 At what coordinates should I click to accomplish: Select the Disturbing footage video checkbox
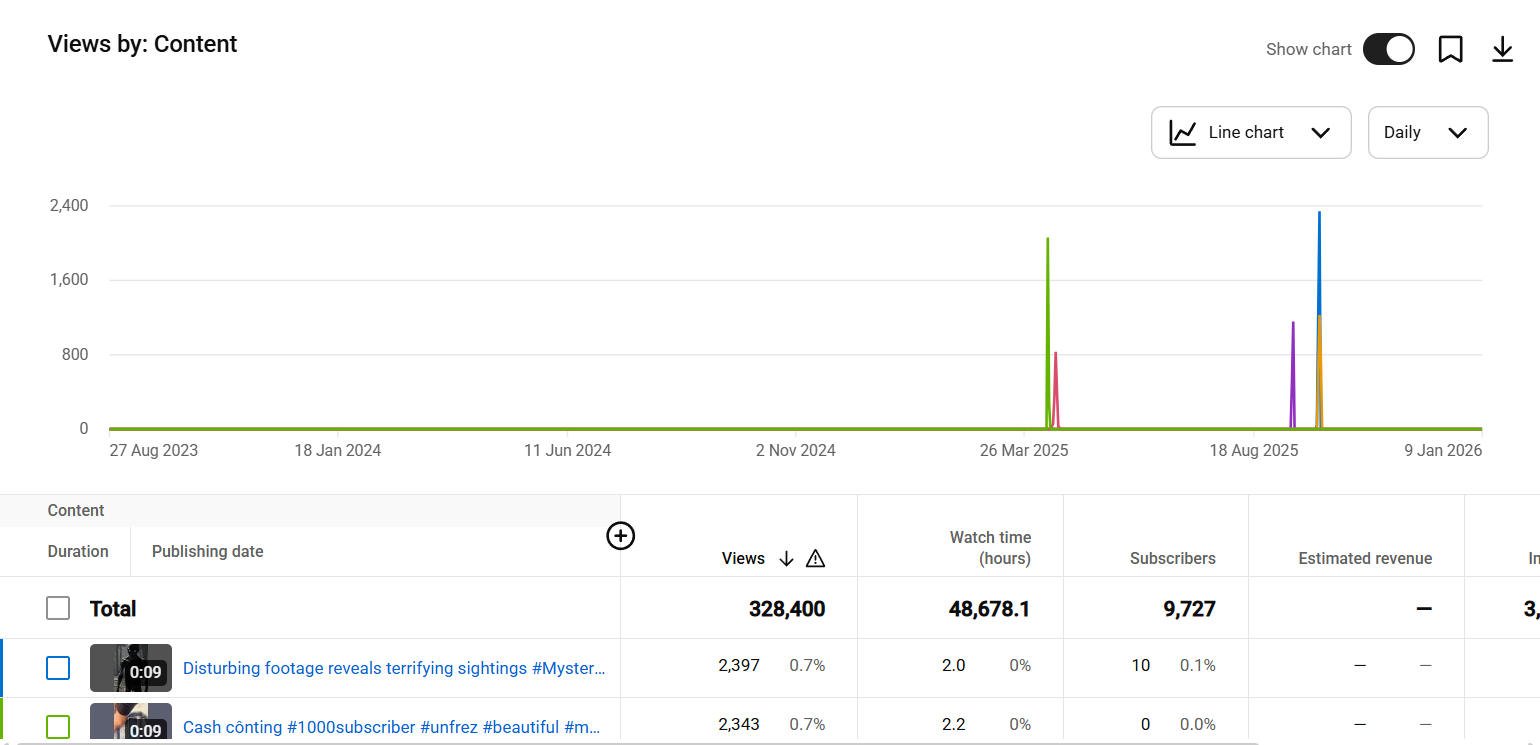tap(58, 668)
